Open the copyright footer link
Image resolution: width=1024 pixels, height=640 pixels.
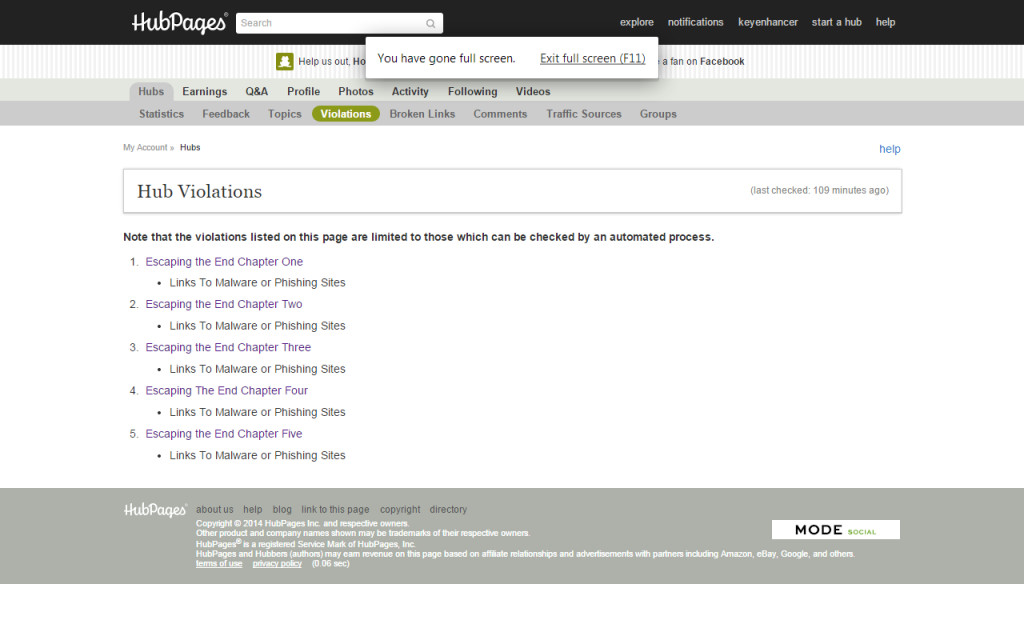pos(400,509)
